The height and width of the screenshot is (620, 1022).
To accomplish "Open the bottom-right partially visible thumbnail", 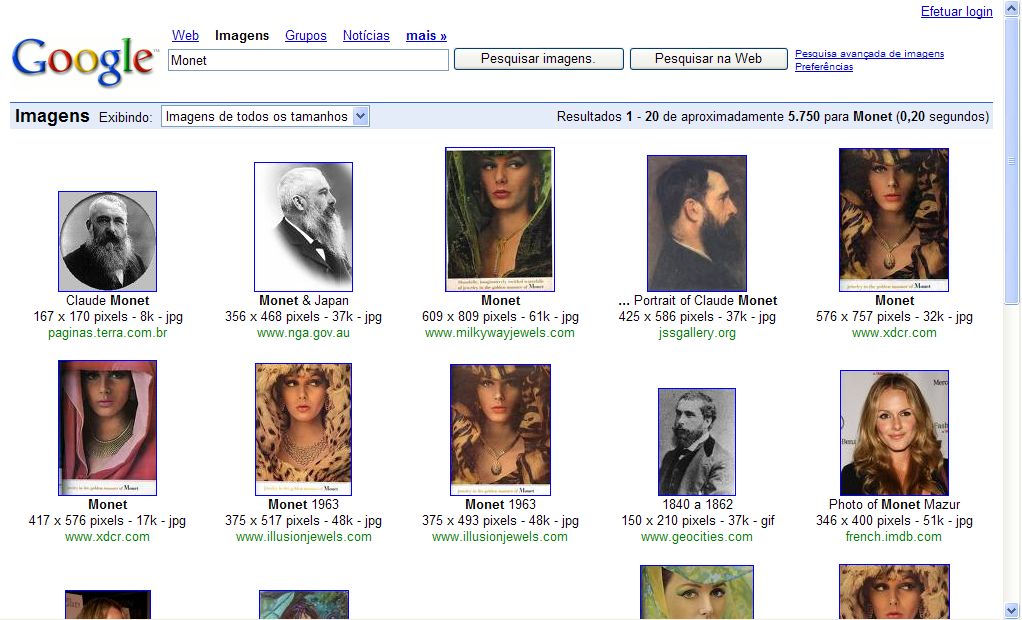I will click(x=894, y=592).
